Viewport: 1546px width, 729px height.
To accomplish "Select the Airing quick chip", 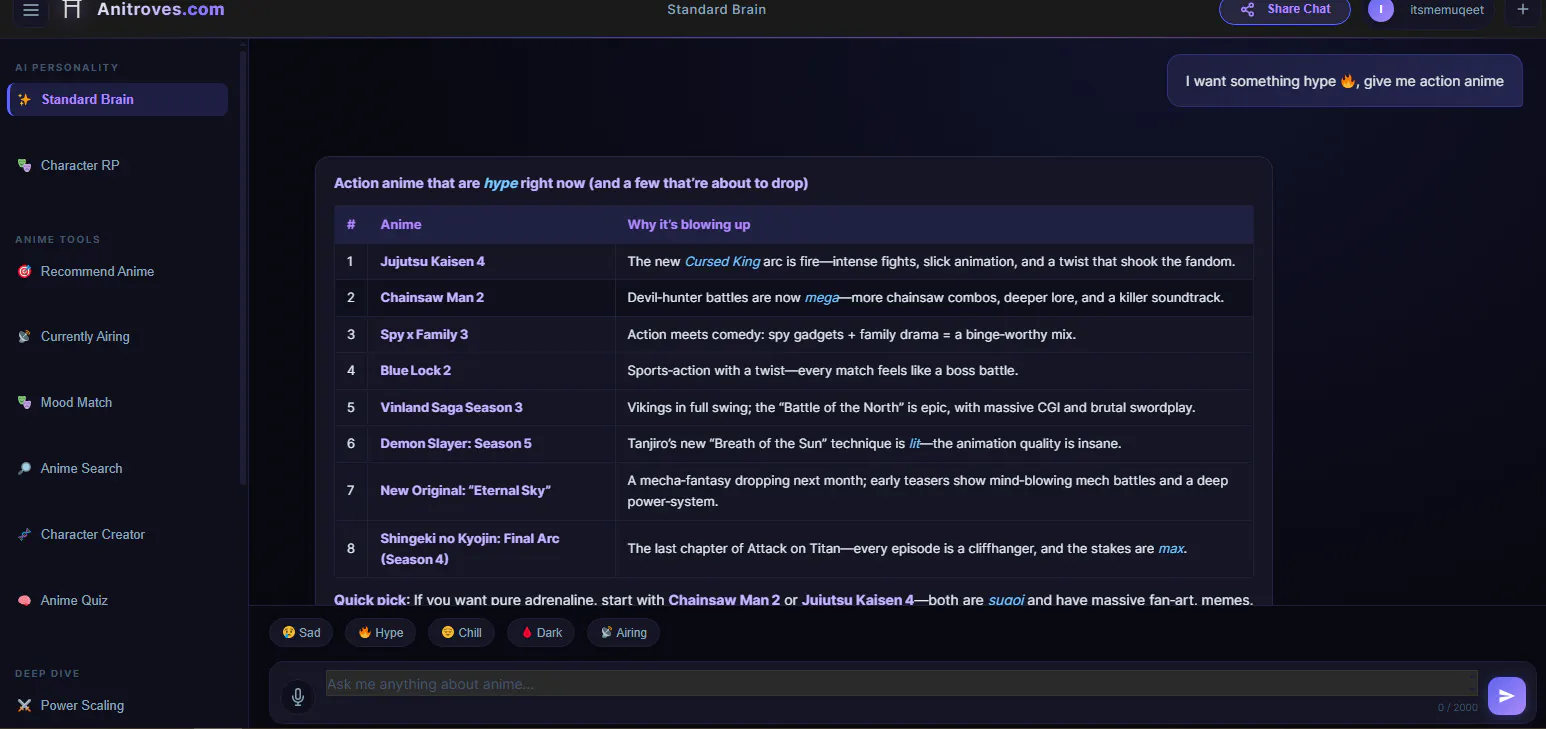I will tap(623, 633).
